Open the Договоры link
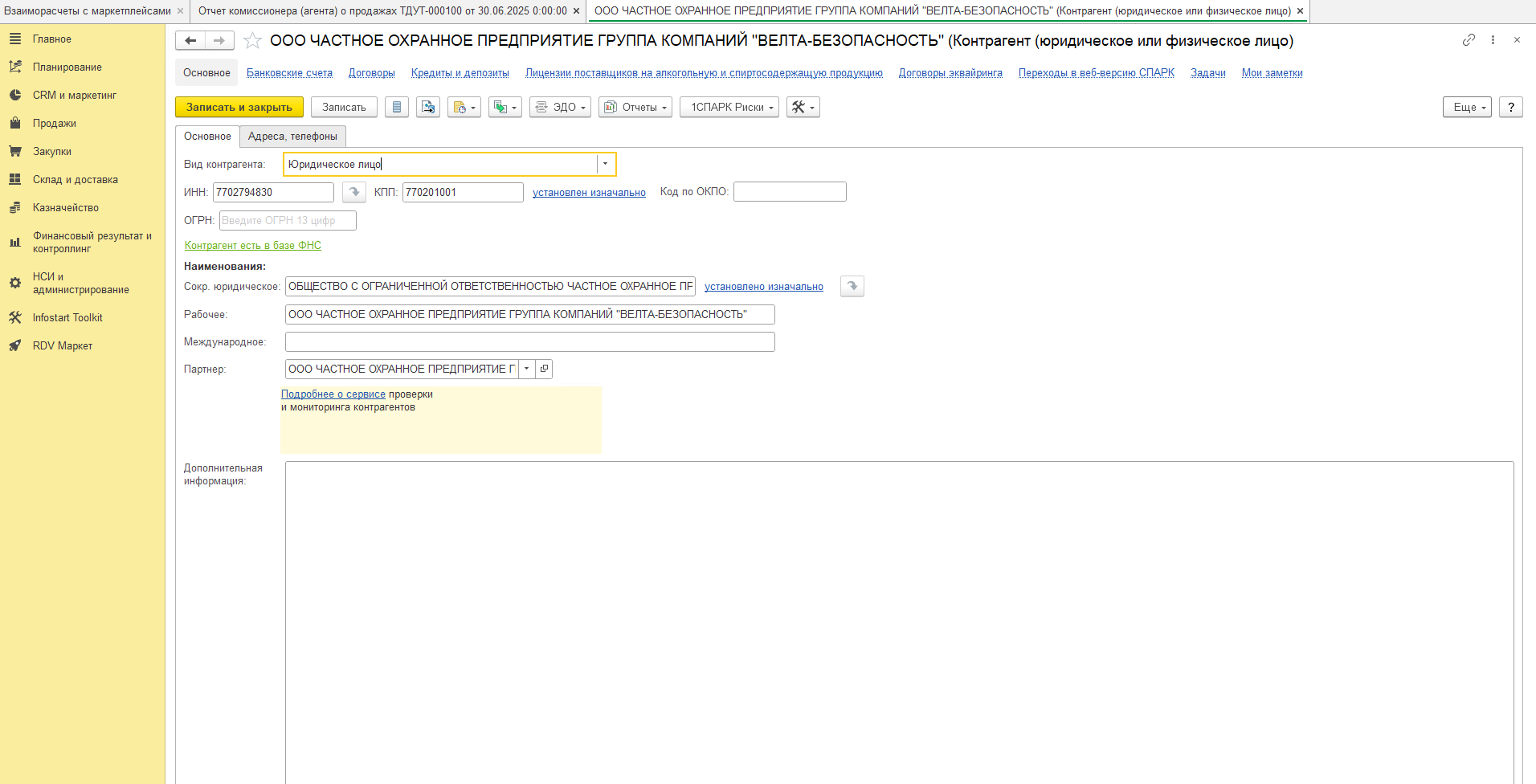This screenshot has width=1536, height=784. (x=372, y=72)
